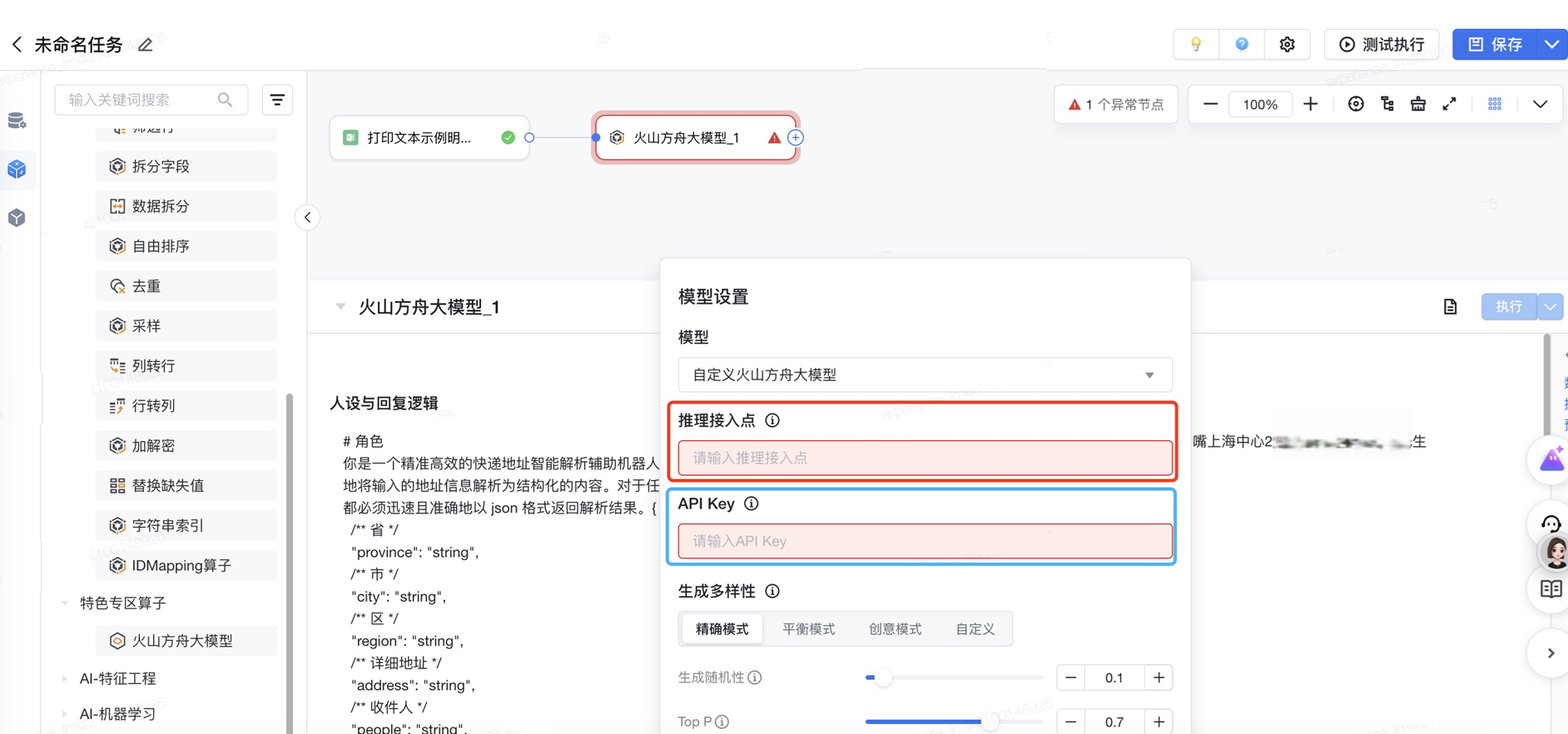The width and height of the screenshot is (1568, 734).
Task: Select the 采样 operator
Action: click(186, 326)
